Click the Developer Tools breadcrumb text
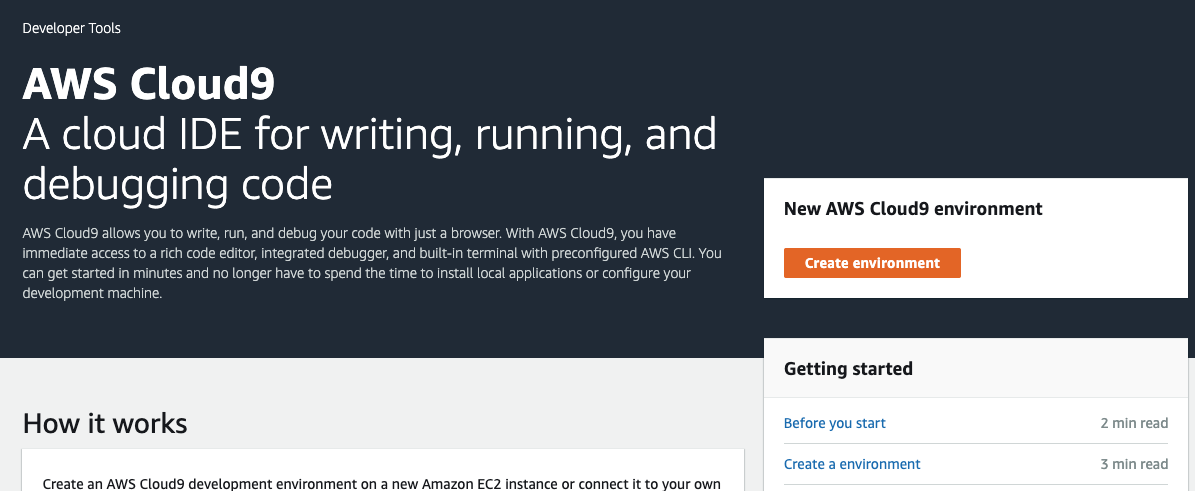The height and width of the screenshot is (491, 1195). point(72,28)
